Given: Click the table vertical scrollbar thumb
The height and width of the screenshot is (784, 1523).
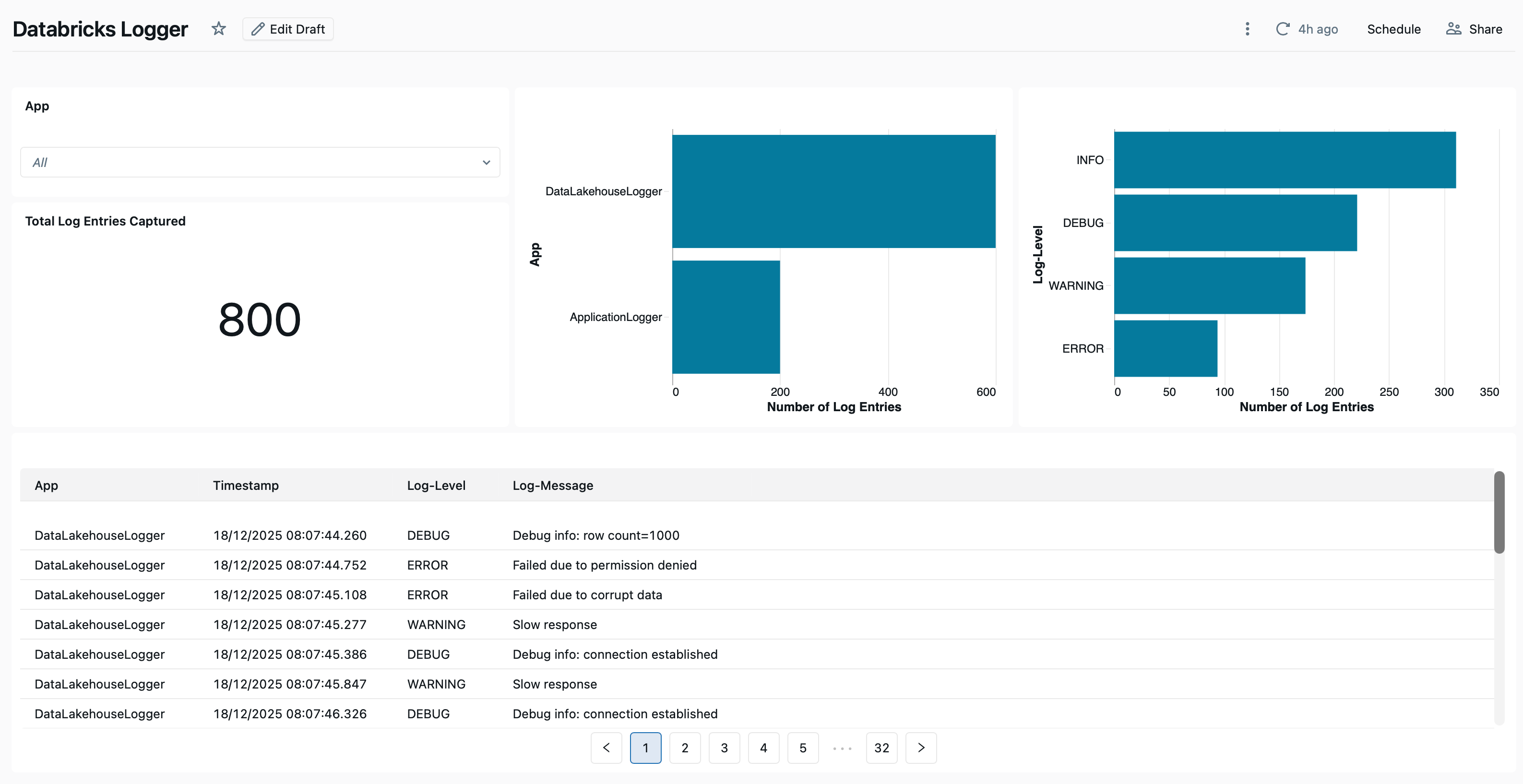Looking at the screenshot, I should 1499,511.
